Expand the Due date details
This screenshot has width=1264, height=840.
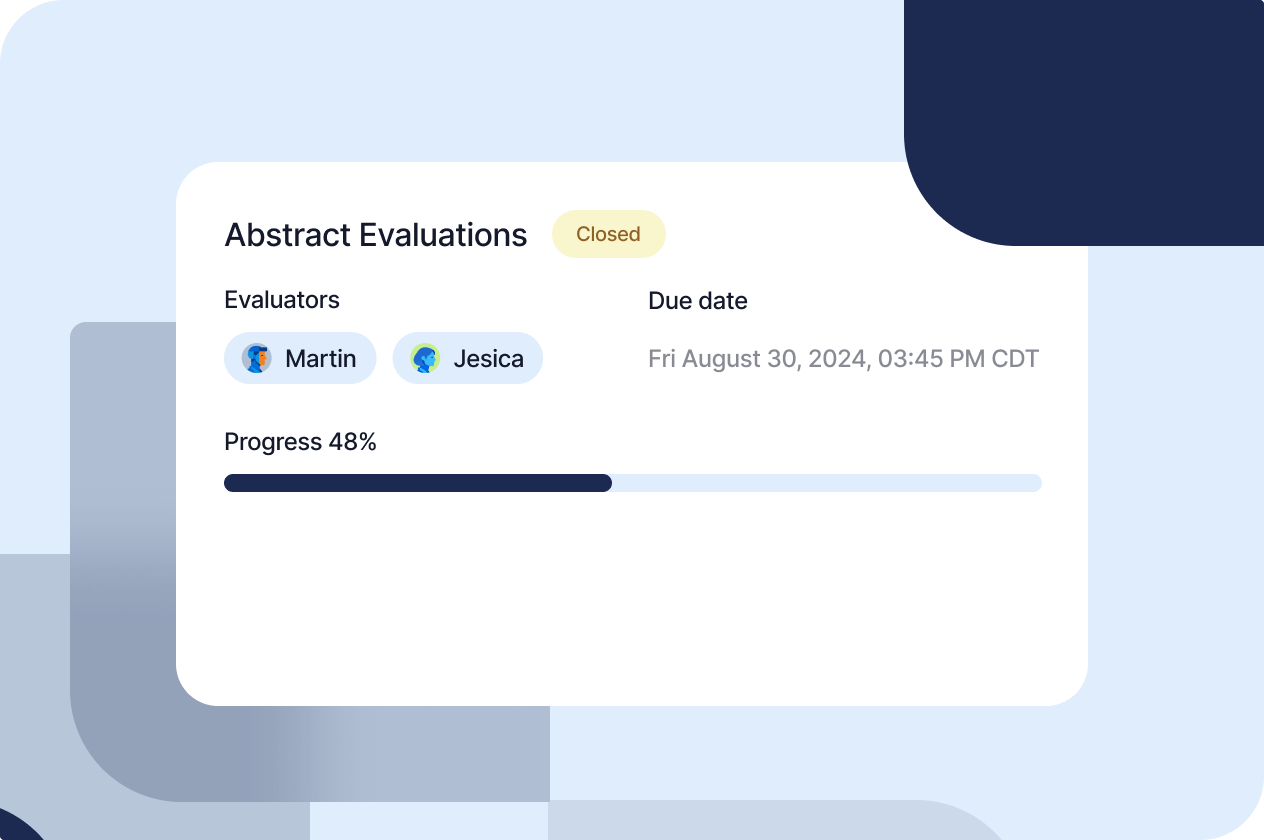click(x=698, y=300)
